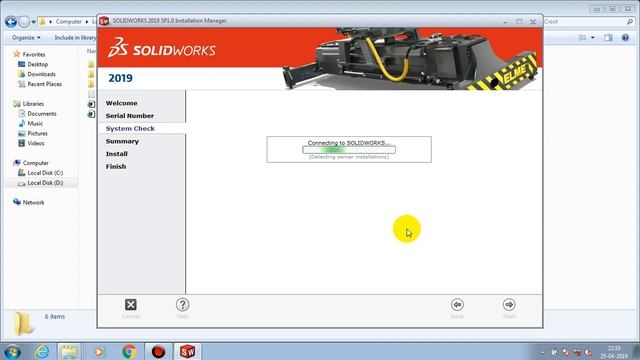The image size is (640, 360).
Task: Select Libraries in the navigation pane
Action: (33, 104)
